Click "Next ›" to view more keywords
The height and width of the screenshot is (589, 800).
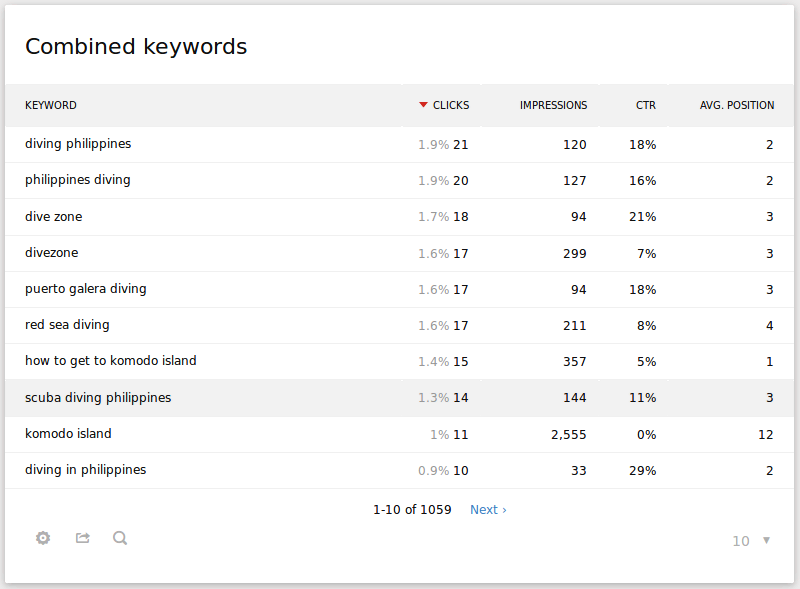[487, 509]
